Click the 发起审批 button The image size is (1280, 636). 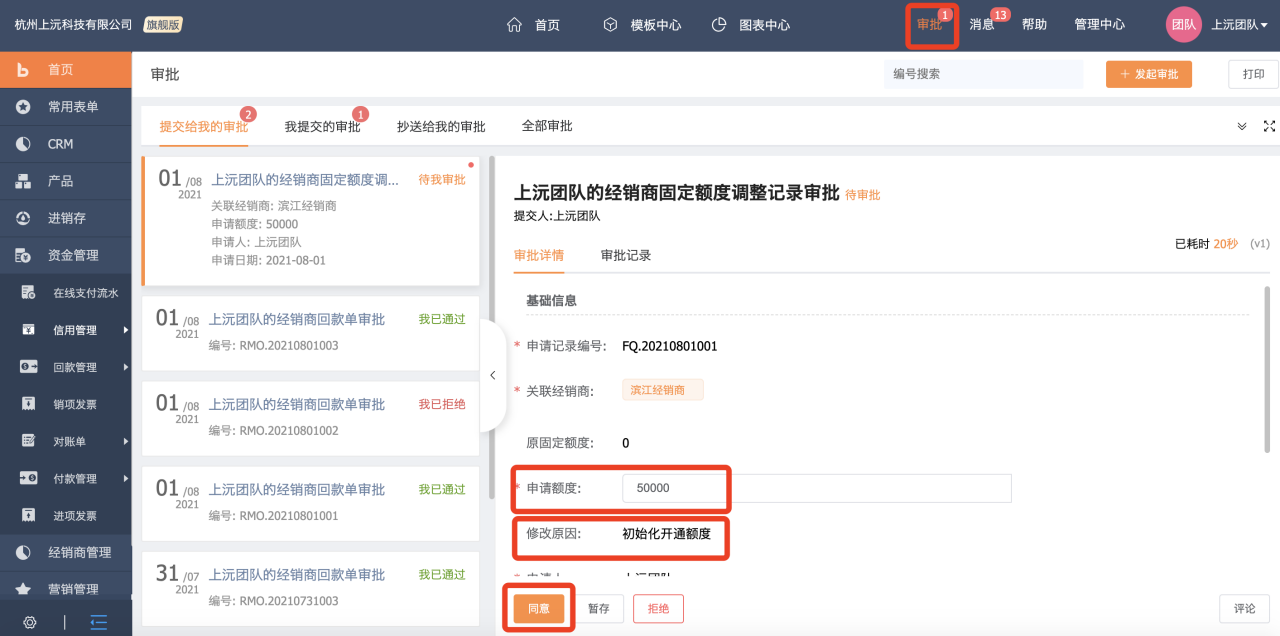coord(1148,74)
